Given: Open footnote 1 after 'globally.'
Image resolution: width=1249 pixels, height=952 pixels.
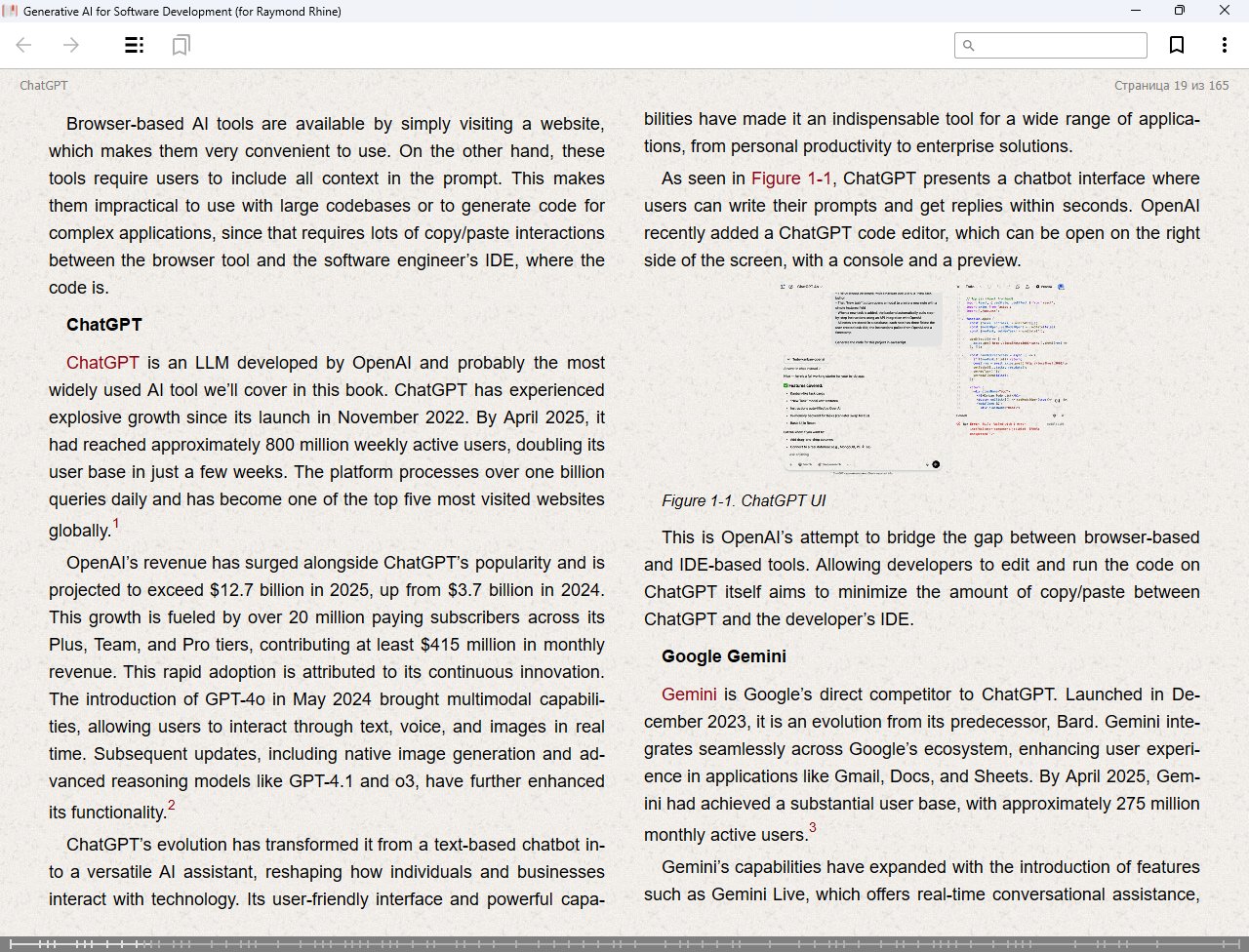Looking at the screenshot, I should point(116,524).
